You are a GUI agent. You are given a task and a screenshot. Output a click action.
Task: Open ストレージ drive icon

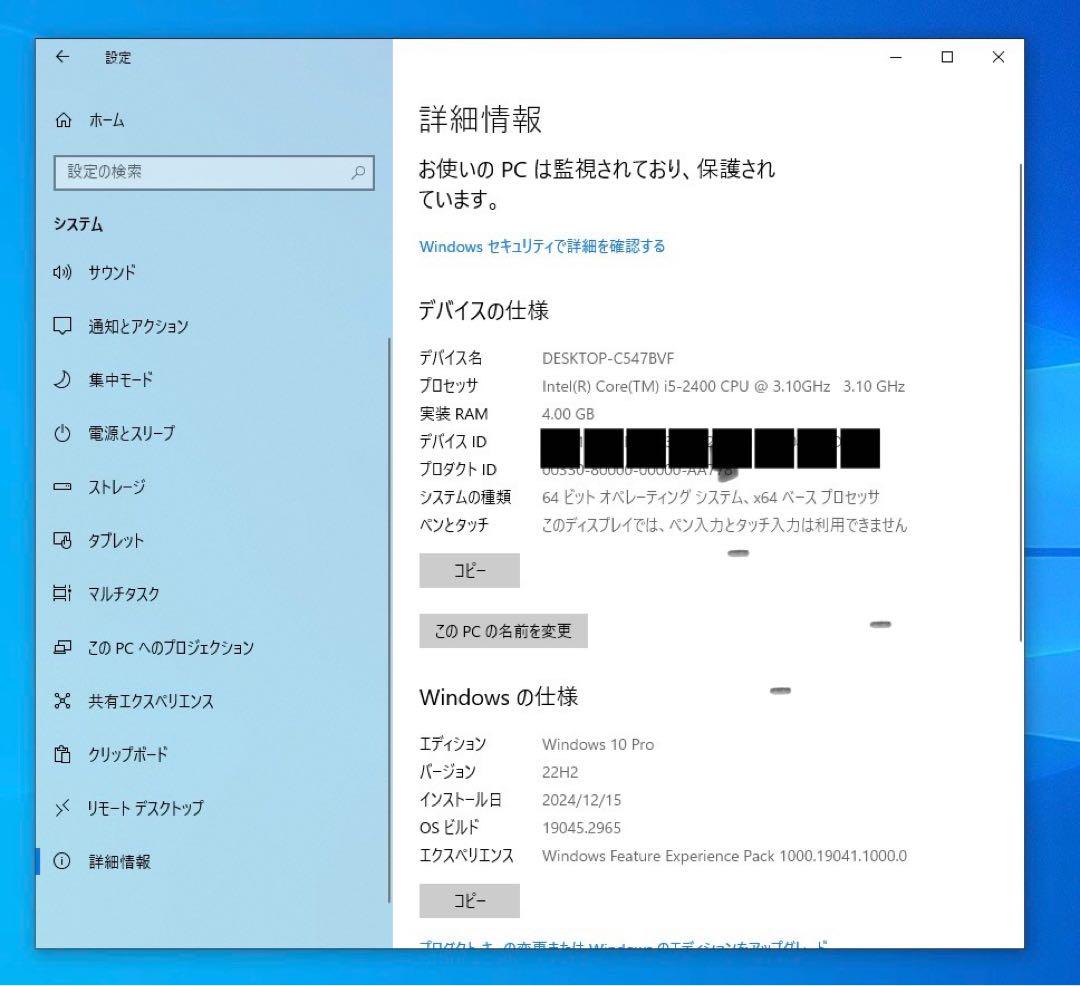(63, 487)
